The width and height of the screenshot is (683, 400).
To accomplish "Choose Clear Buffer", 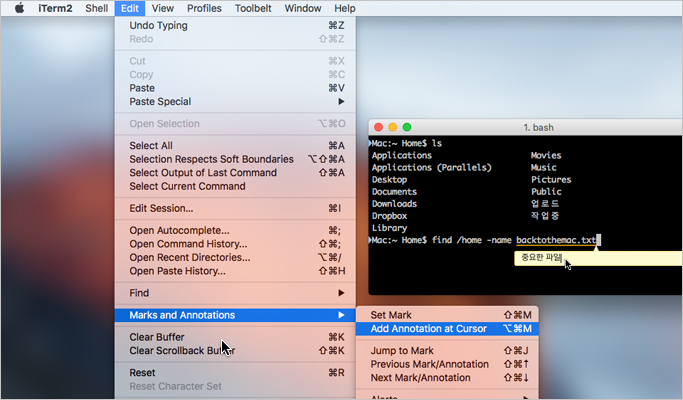I will click(x=235, y=337).
